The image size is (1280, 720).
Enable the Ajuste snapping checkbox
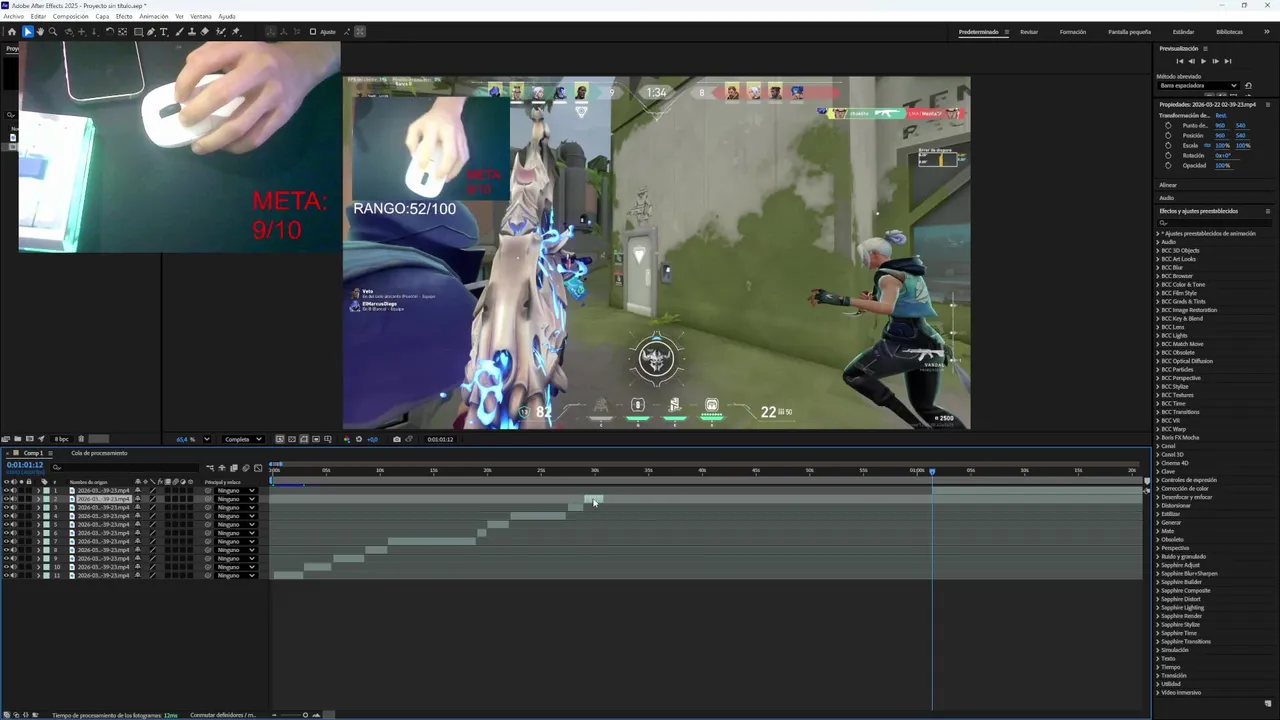click(x=313, y=32)
